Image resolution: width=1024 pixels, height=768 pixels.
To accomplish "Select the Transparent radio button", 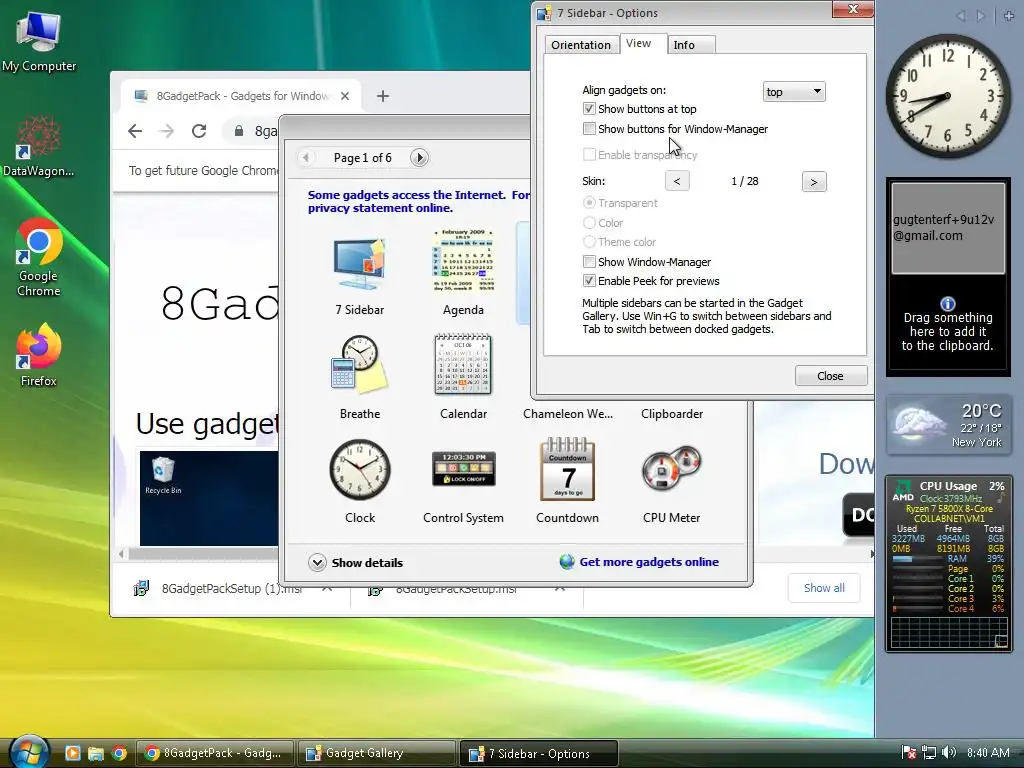I will [589, 202].
